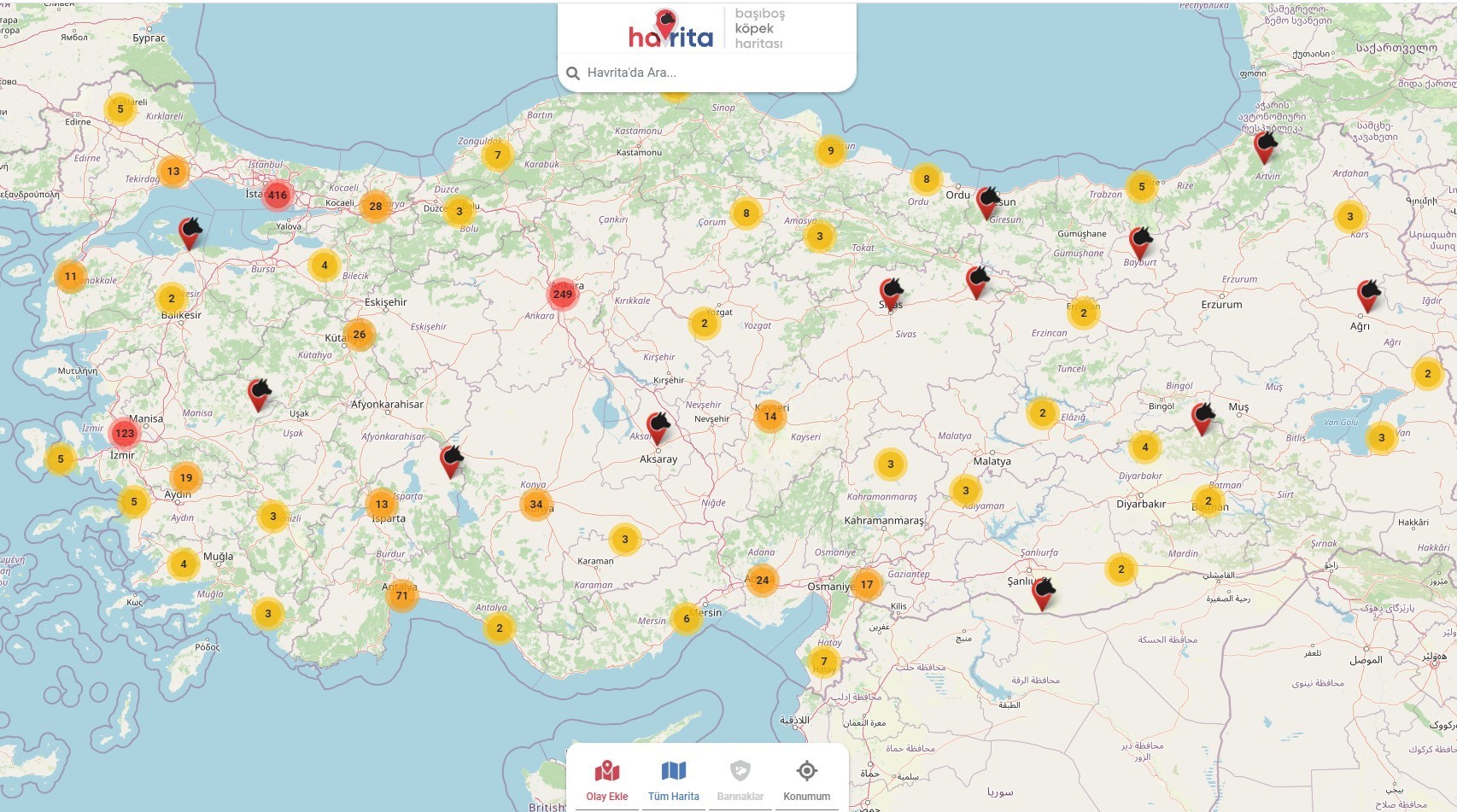Screen dimensions: 1457x812
Task: Expand the 34 cluster at Konya
Action: pyautogui.click(x=535, y=504)
